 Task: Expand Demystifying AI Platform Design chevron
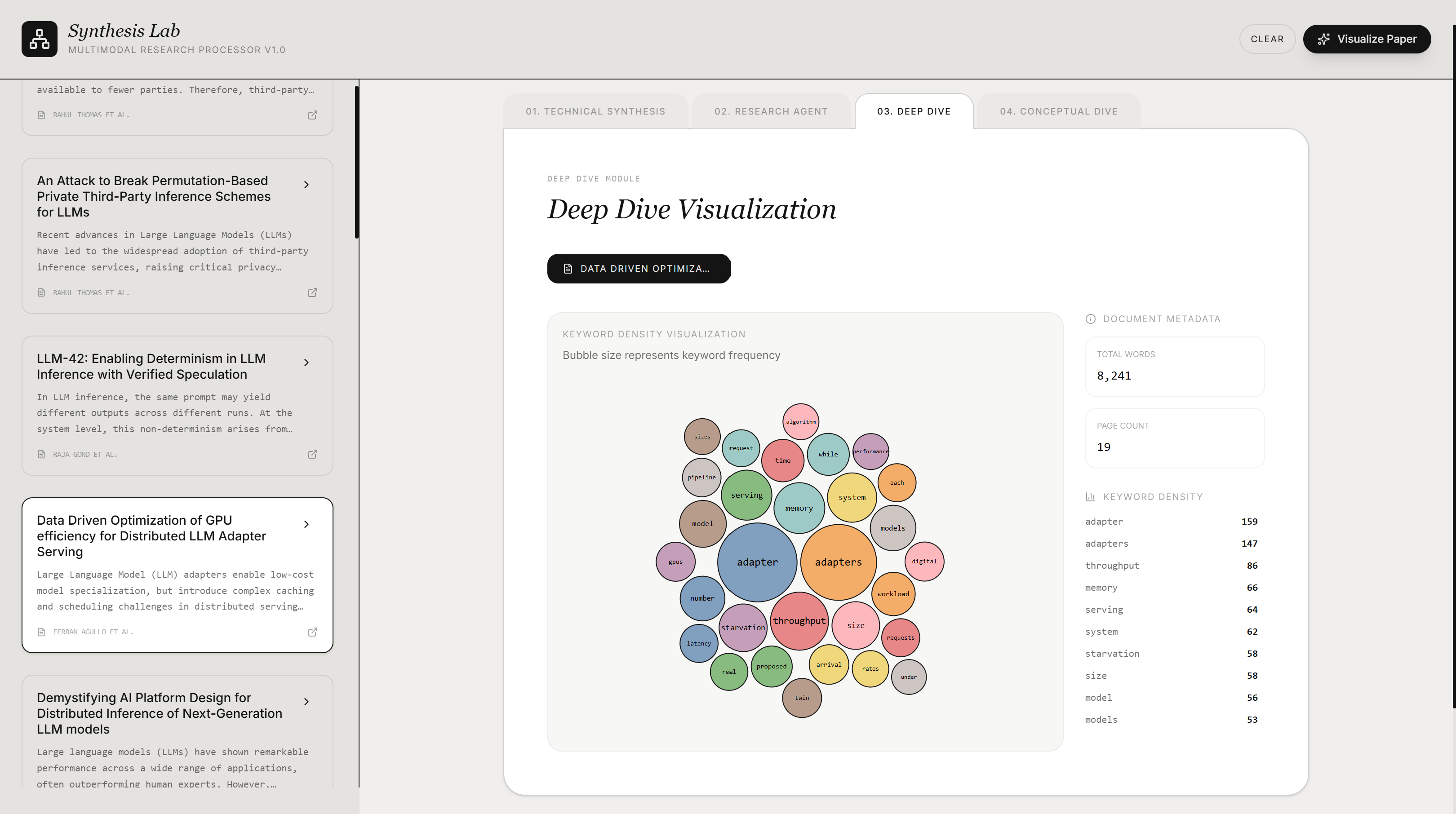306,702
